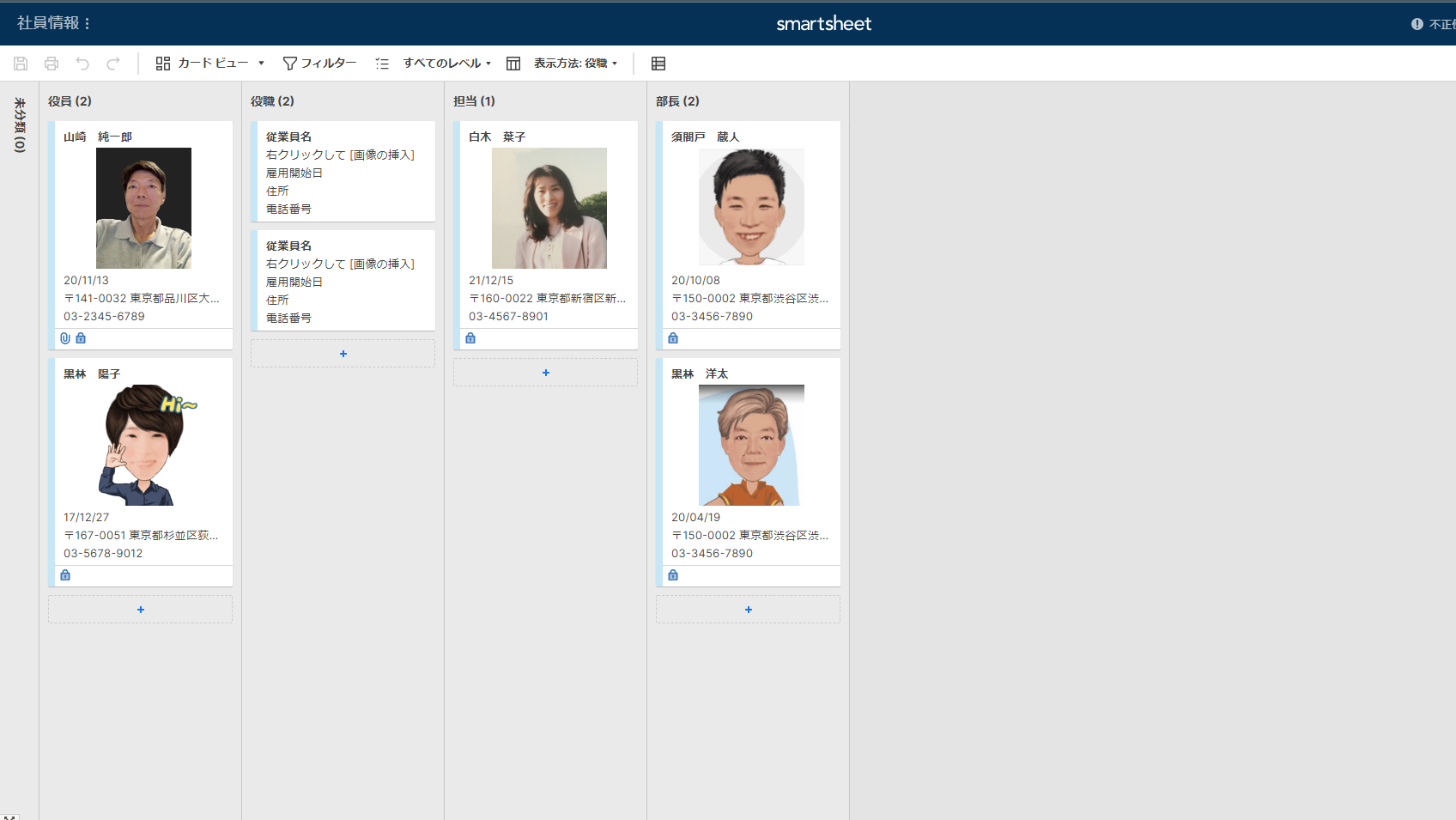Image resolution: width=1456 pixels, height=820 pixels.
Task: Select 白木 葉子's profile photo
Action: pos(549,208)
